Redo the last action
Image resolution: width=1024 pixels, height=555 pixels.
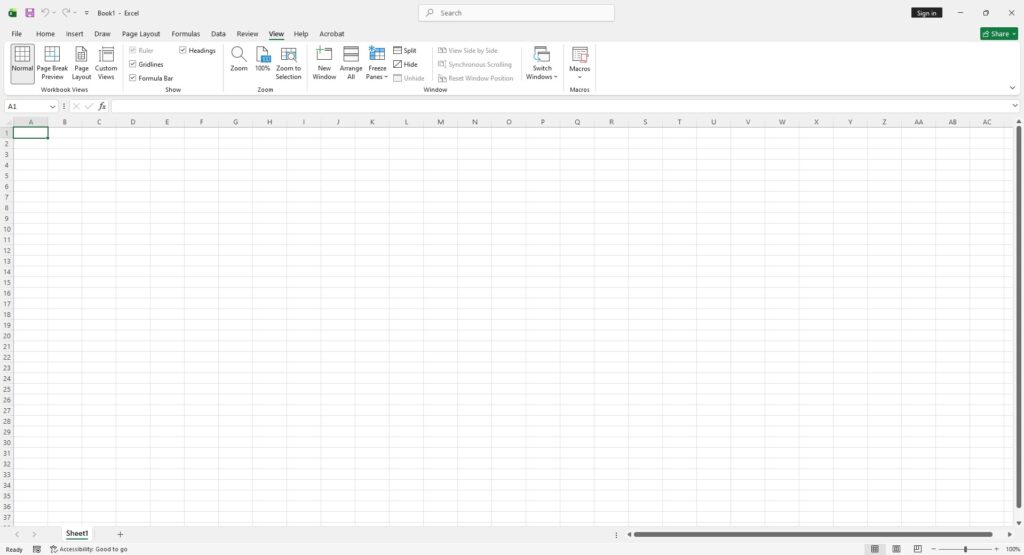pyautogui.click(x=66, y=12)
